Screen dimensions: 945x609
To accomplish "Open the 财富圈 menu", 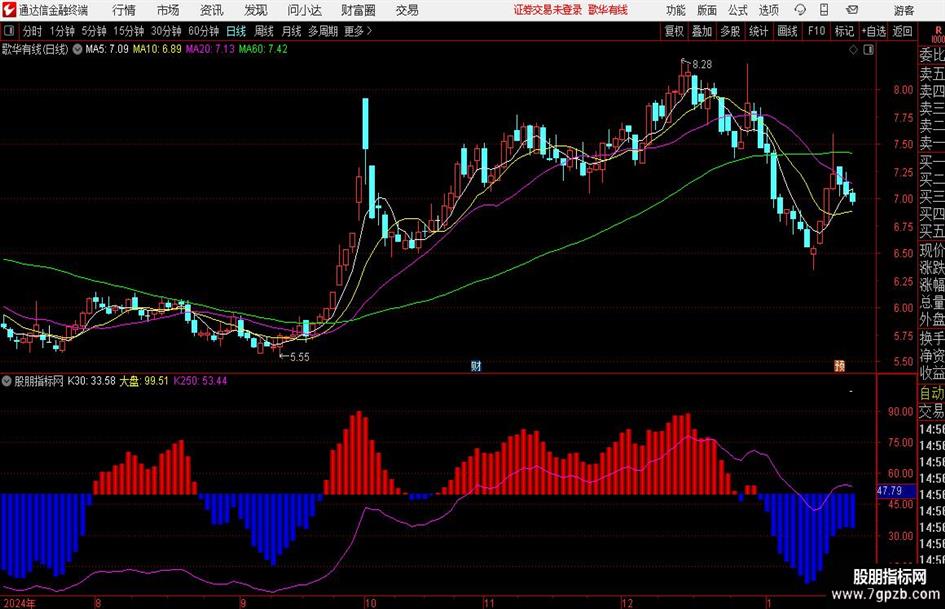I will (x=359, y=10).
